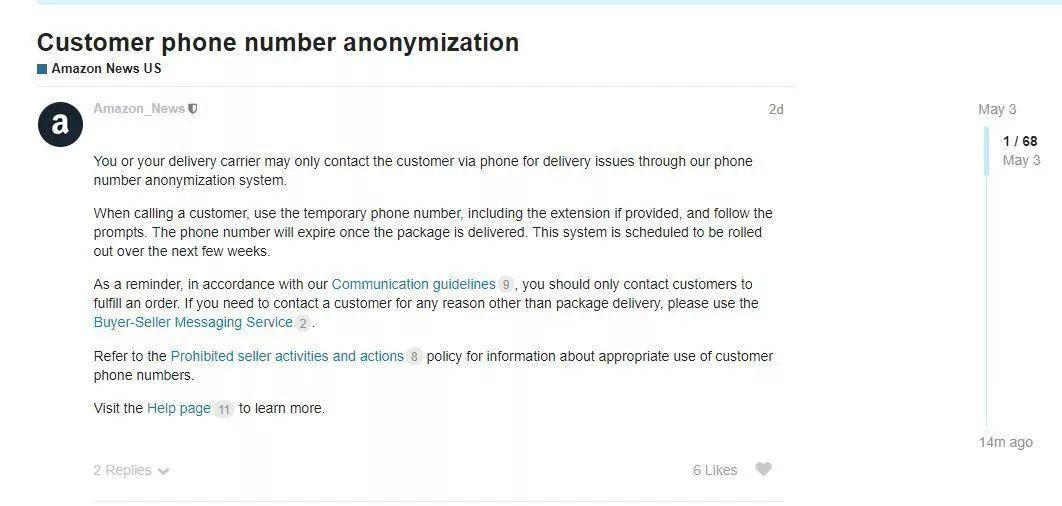Show who liked via 6 Likes
The width and height of the screenshot is (1062, 506).
coord(714,470)
